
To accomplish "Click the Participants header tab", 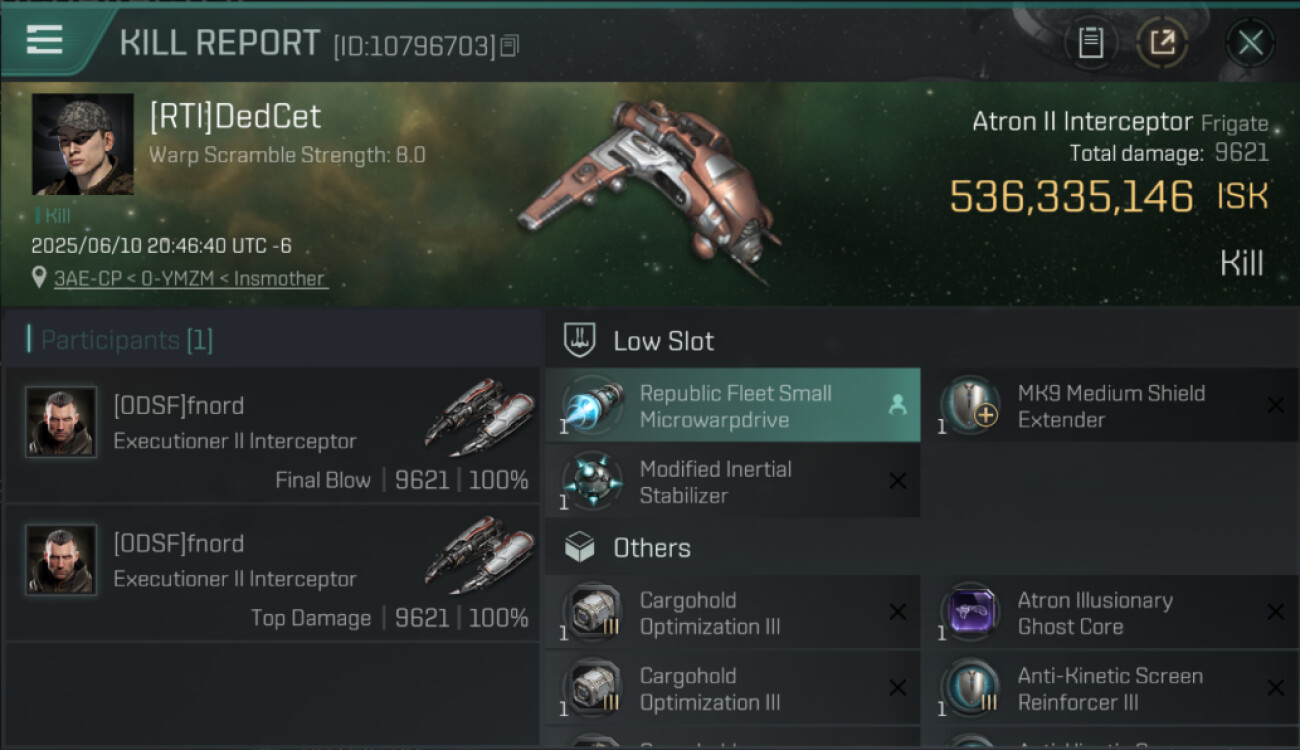I will (x=120, y=340).
